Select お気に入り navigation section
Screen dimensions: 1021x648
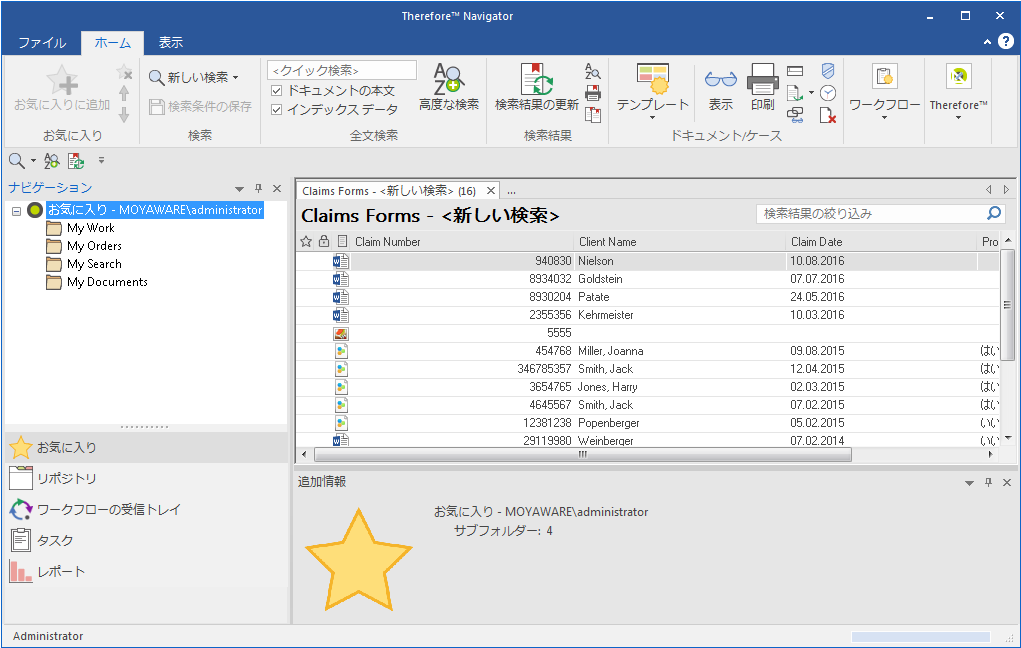click(147, 447)
